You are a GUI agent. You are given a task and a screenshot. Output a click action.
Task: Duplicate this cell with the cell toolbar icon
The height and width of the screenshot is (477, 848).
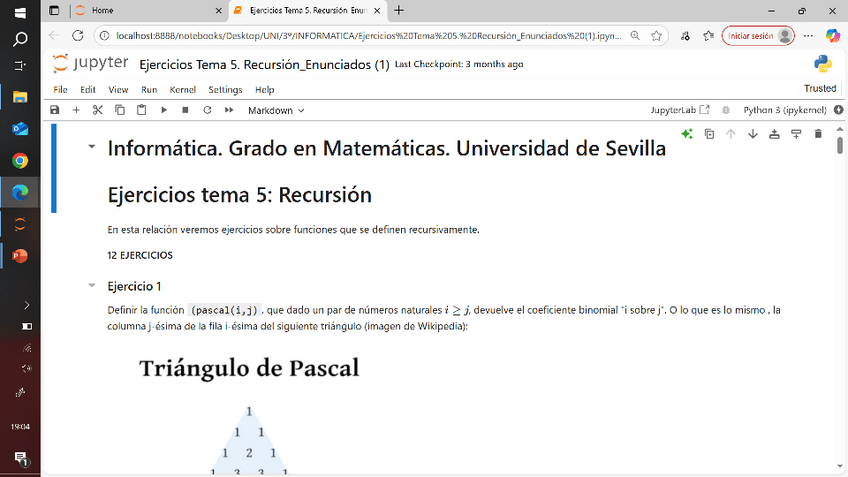[710, 134]
